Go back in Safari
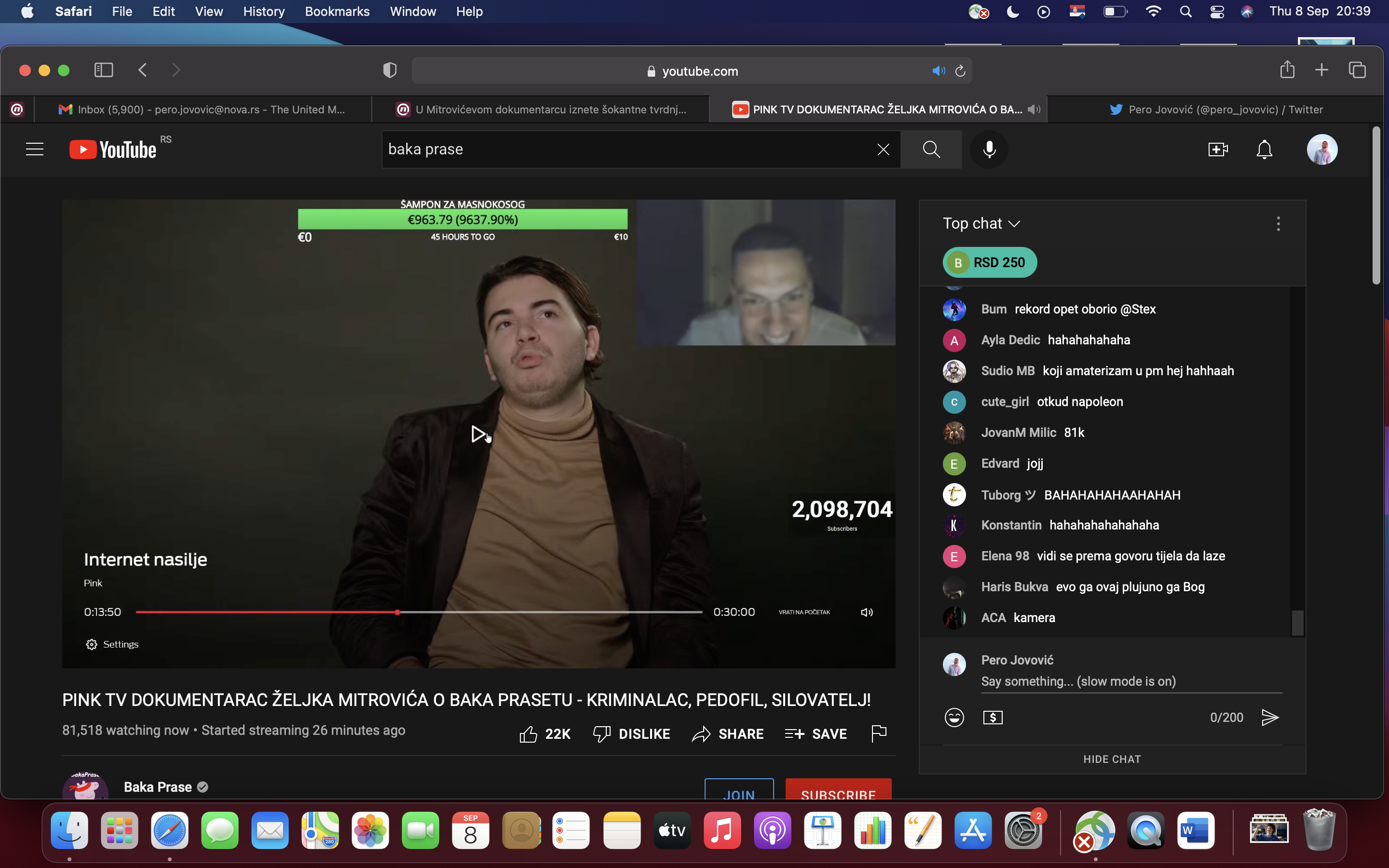 click(143, 70)
